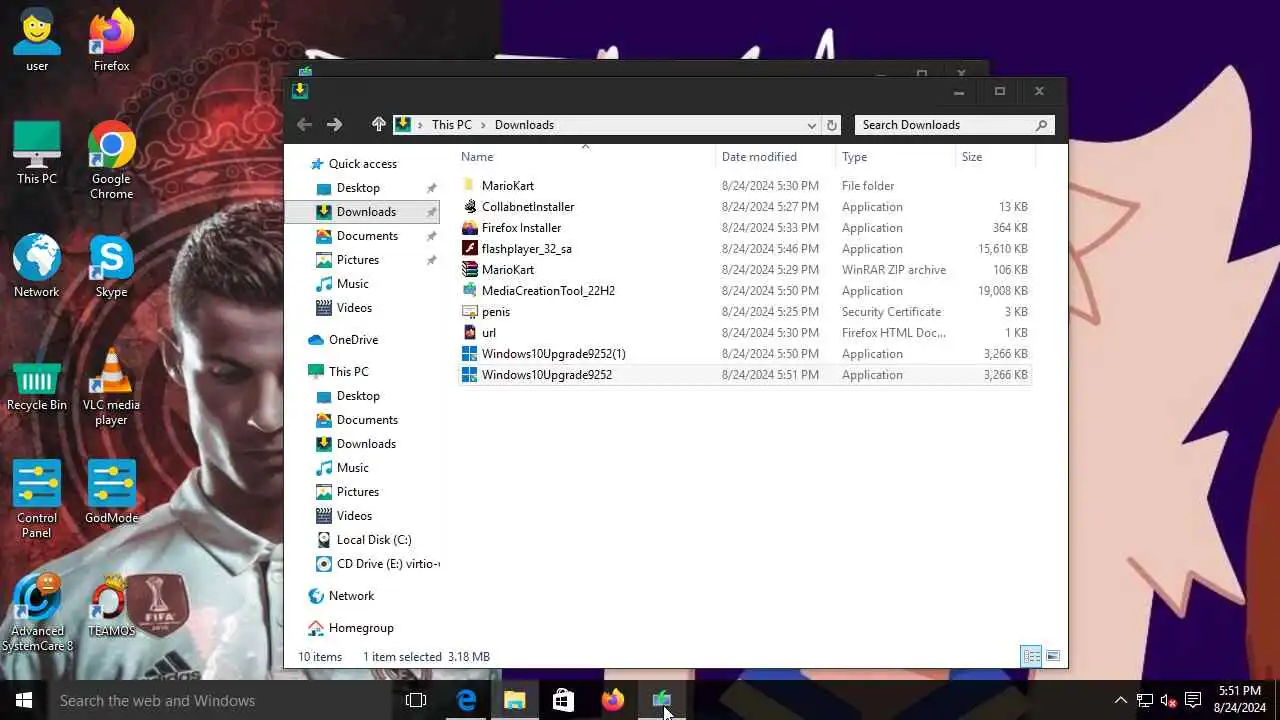Expand the This PC breadcrumb chevron
The height and width of the screenshot is (720, 1280).
(483, 125)
